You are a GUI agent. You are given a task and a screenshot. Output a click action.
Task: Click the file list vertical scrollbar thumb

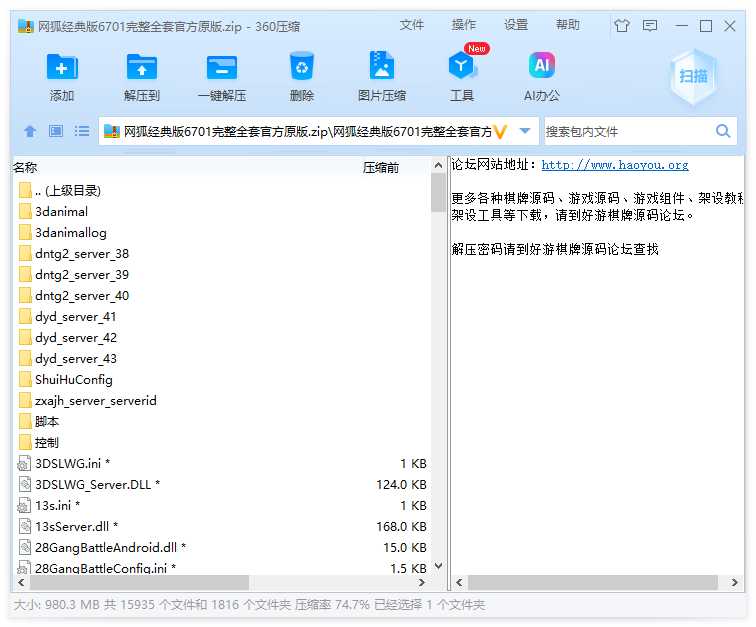pos(438,193)
